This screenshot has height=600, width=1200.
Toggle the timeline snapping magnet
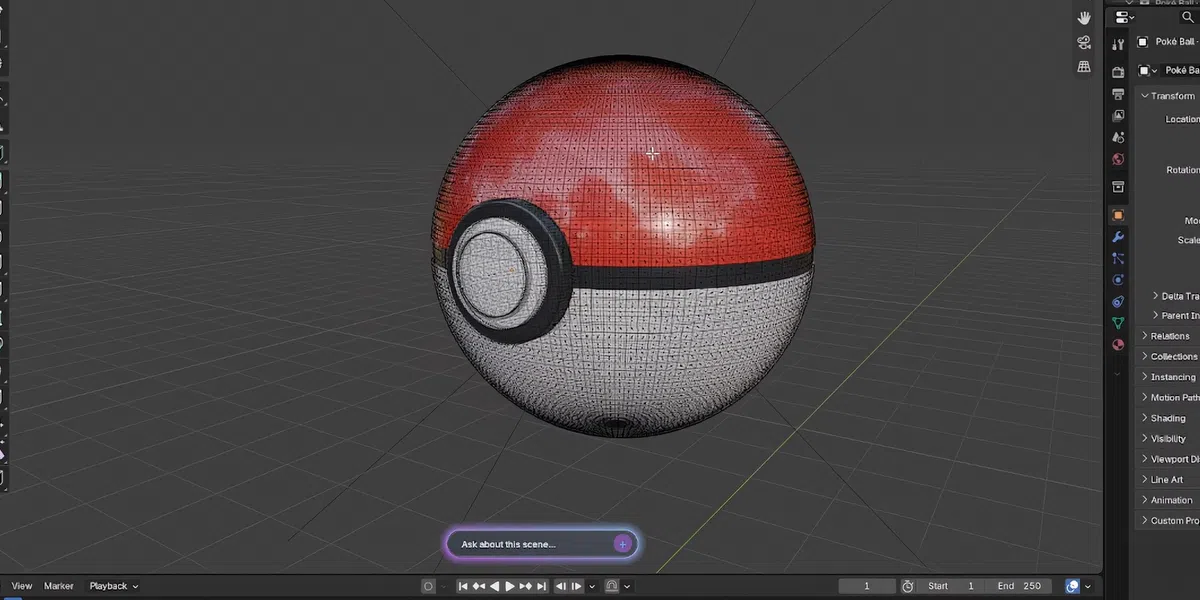pos(612,586)
